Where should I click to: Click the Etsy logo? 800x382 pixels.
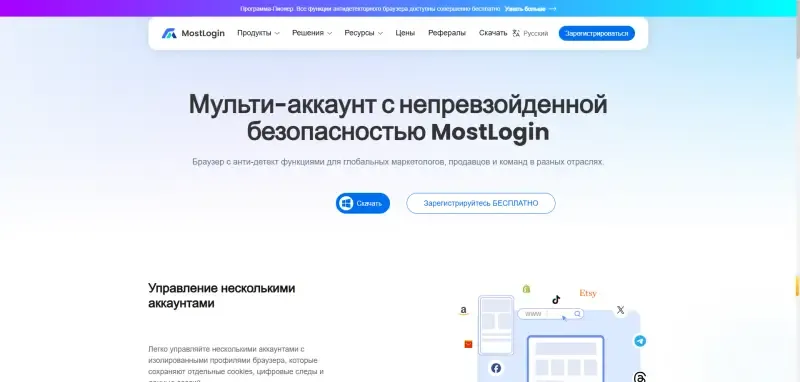(588, 293)
